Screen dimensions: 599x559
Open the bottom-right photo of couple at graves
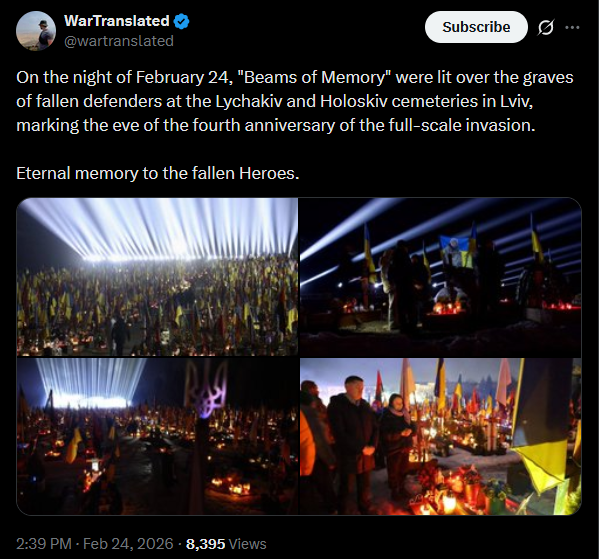pyautogui.click(x=440, y=436)
